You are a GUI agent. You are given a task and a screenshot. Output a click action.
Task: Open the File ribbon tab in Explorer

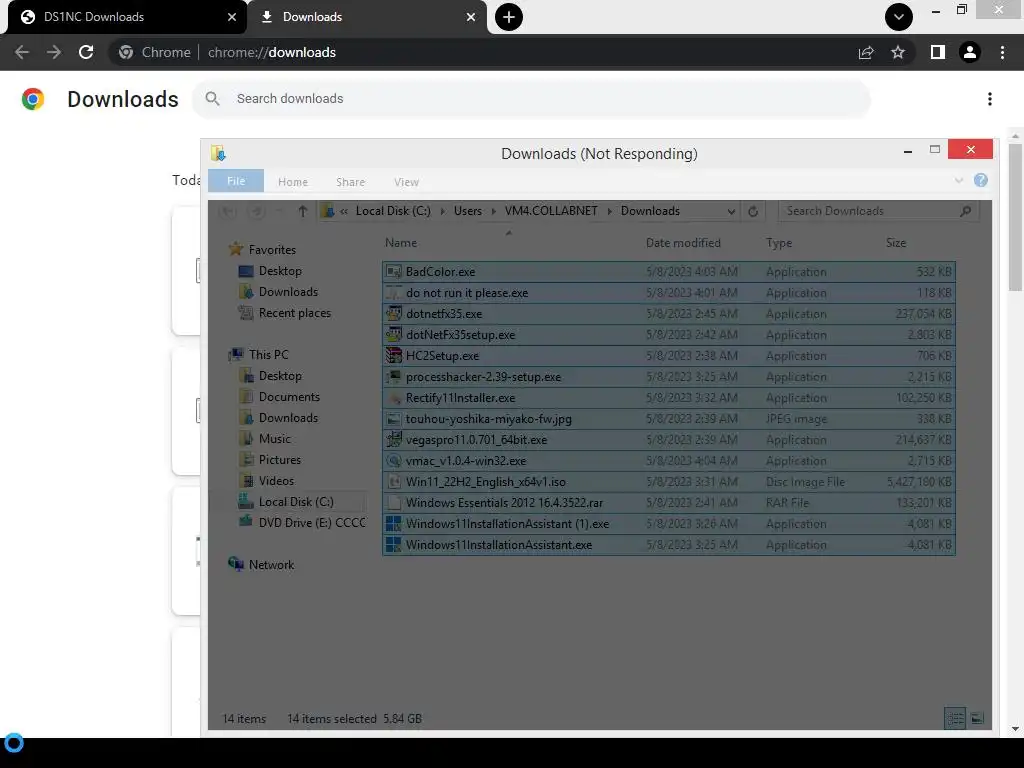(x=236, y=181)
